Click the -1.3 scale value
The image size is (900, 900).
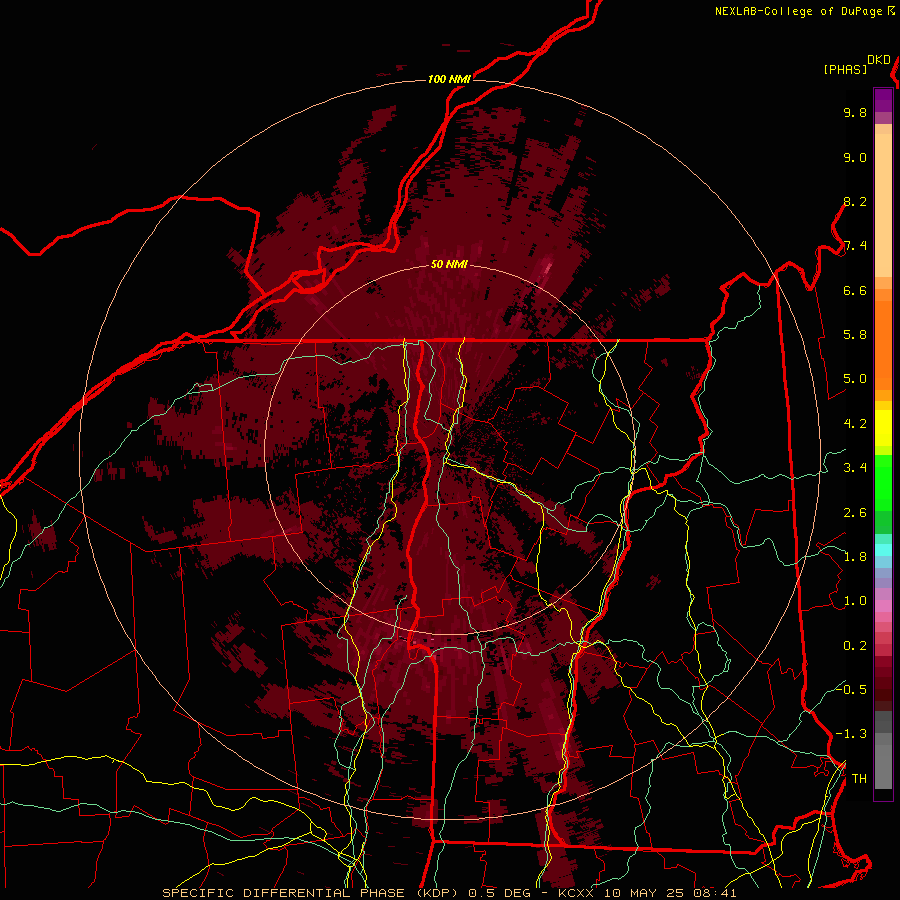click(x=851, y=734)
